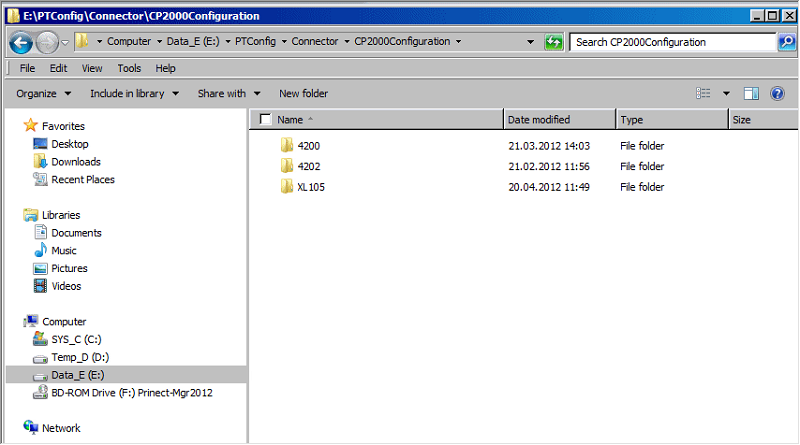Select the XL105 folder icon

(x=287, y=187)
